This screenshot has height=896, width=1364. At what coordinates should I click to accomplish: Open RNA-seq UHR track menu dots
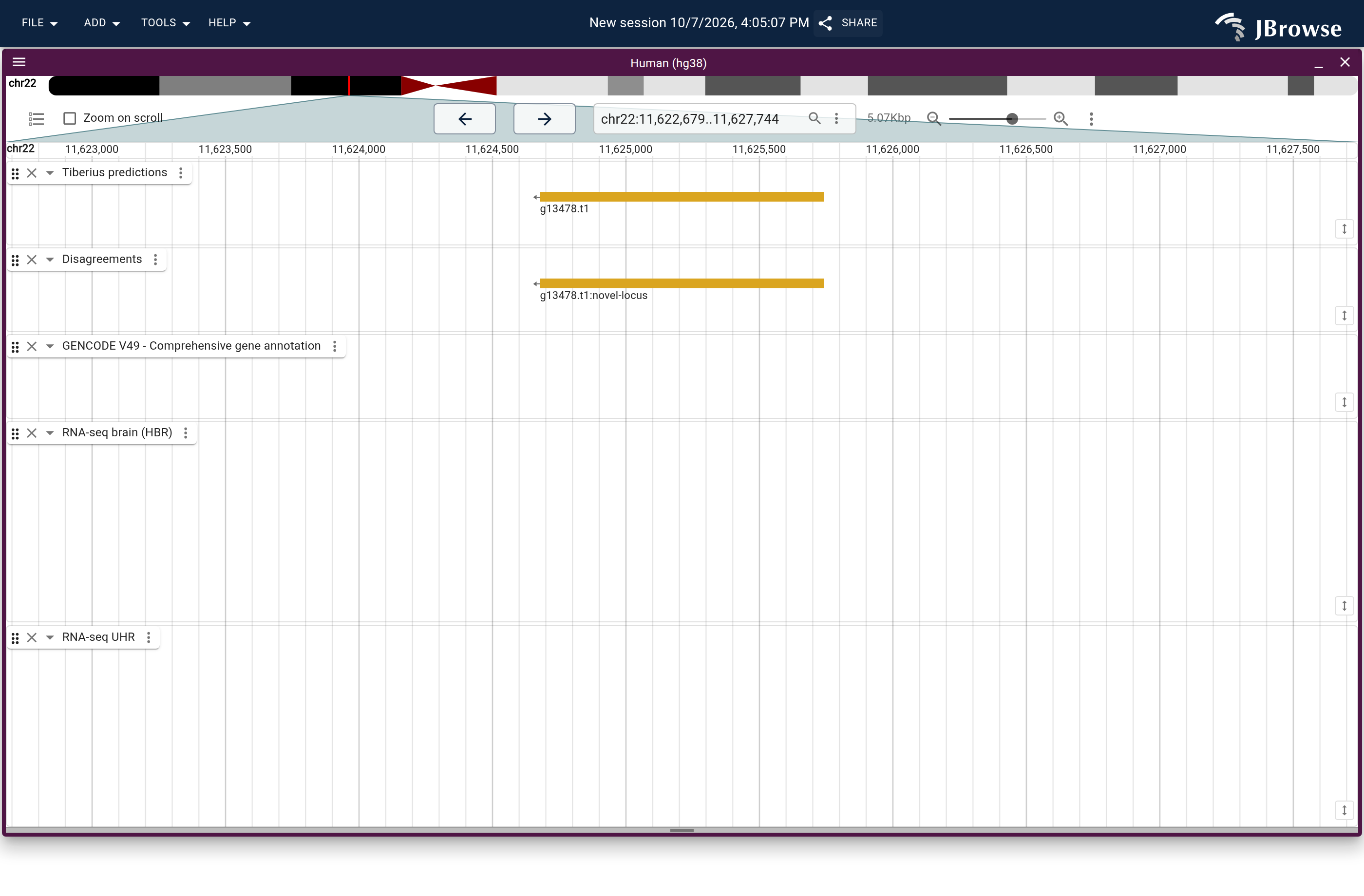(x=149, y=637)
